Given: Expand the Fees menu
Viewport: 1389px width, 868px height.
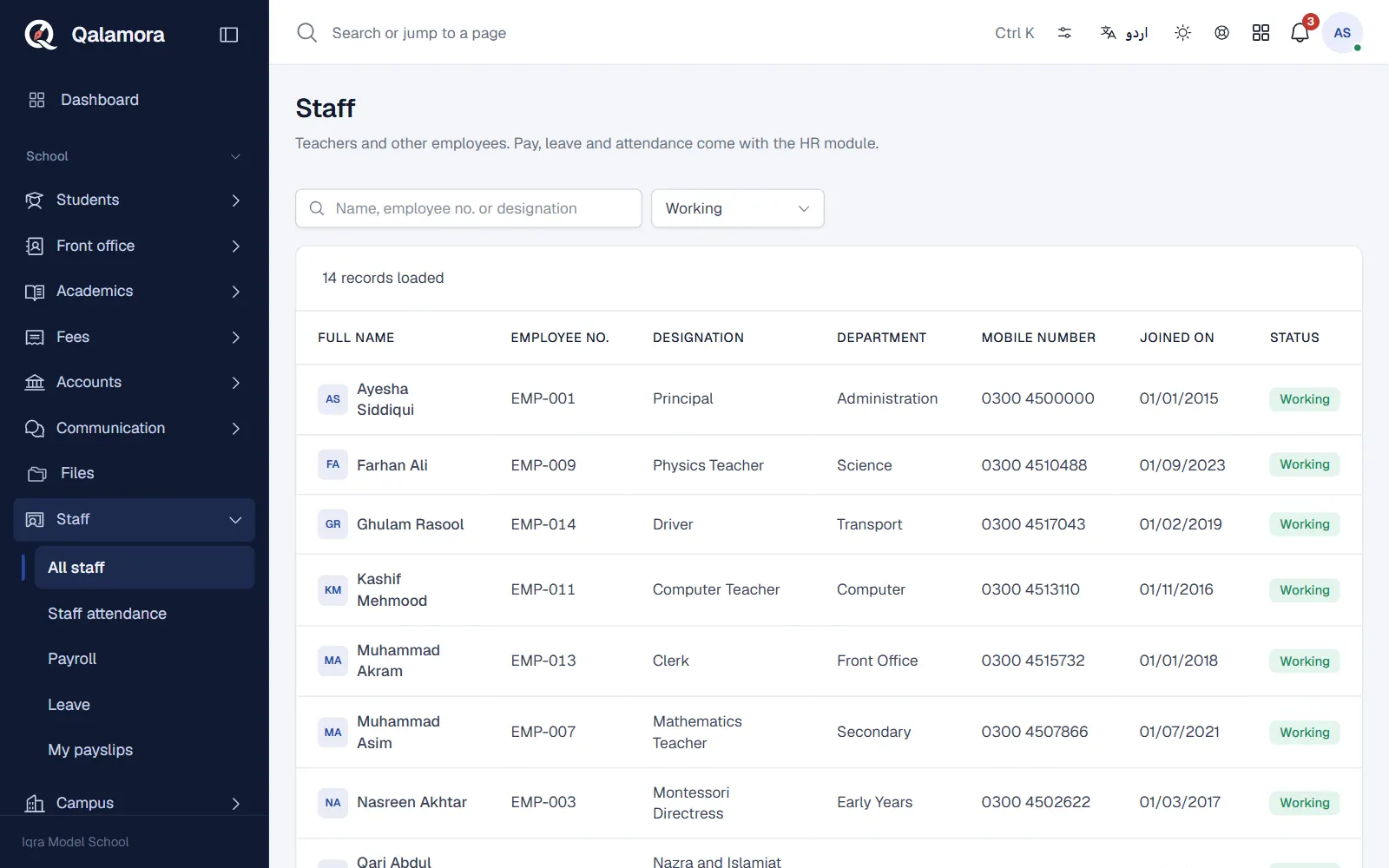Looking at the screenshot, I should (135, 337).
